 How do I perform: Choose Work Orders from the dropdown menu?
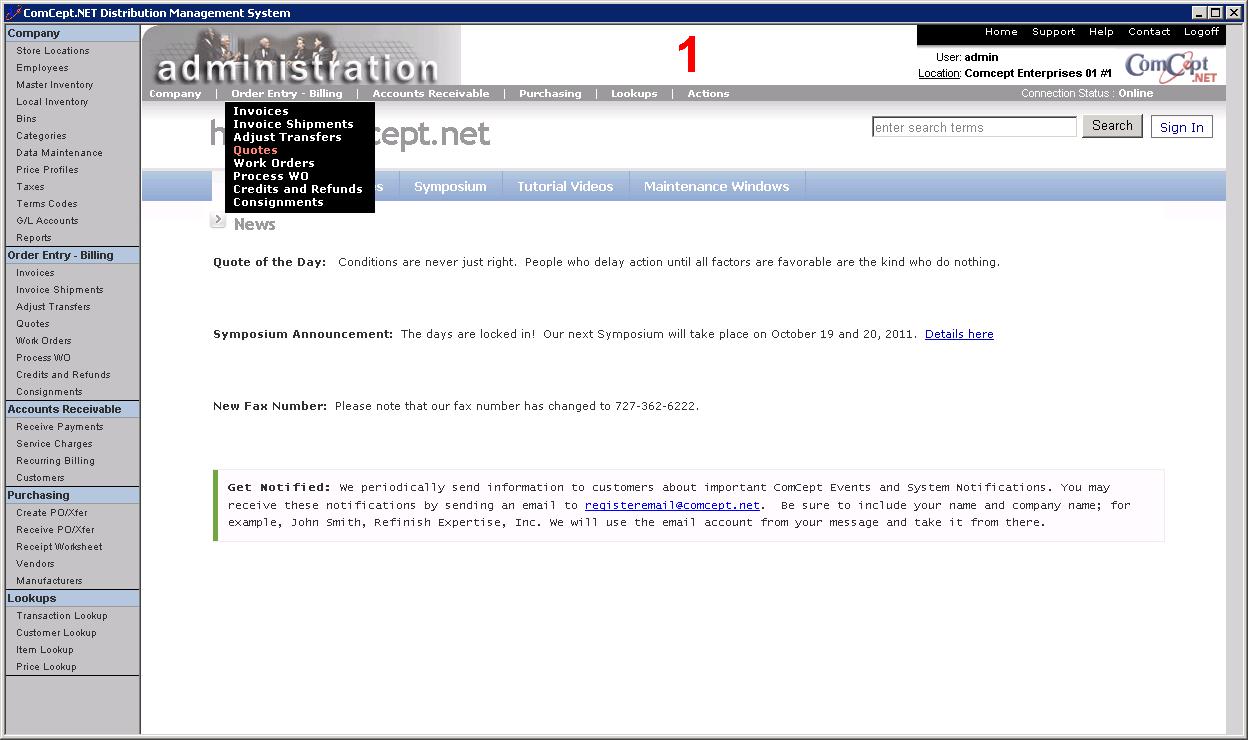pyautogui.click(x=273, y=163)
